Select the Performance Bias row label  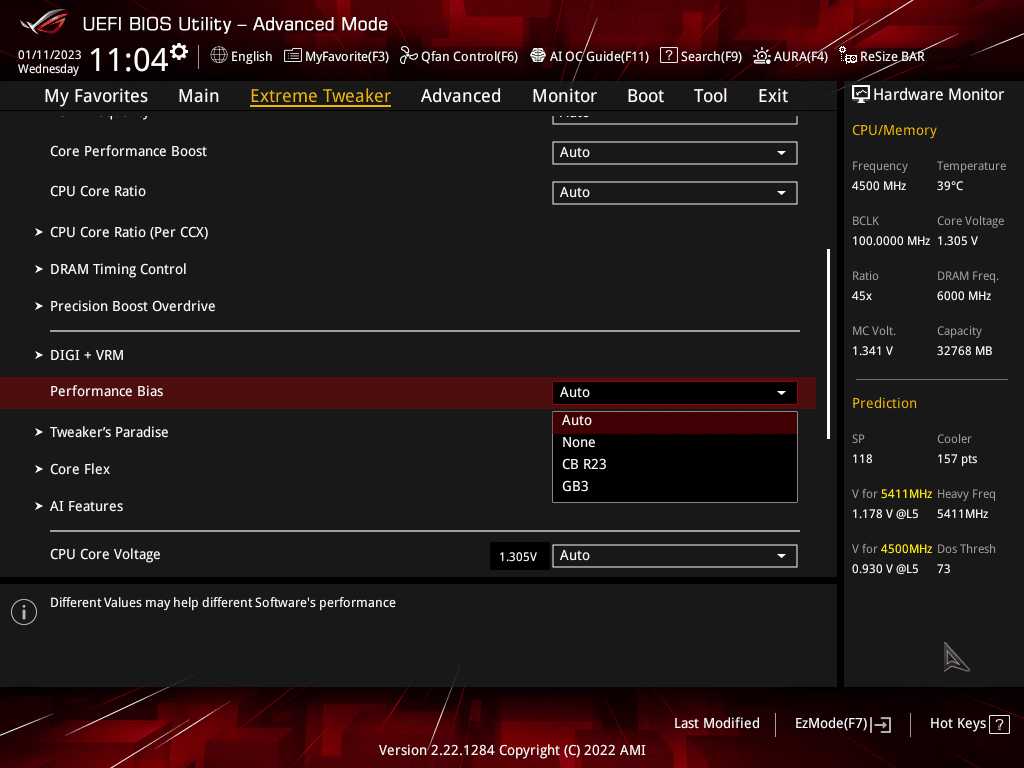tap(106, 391)
